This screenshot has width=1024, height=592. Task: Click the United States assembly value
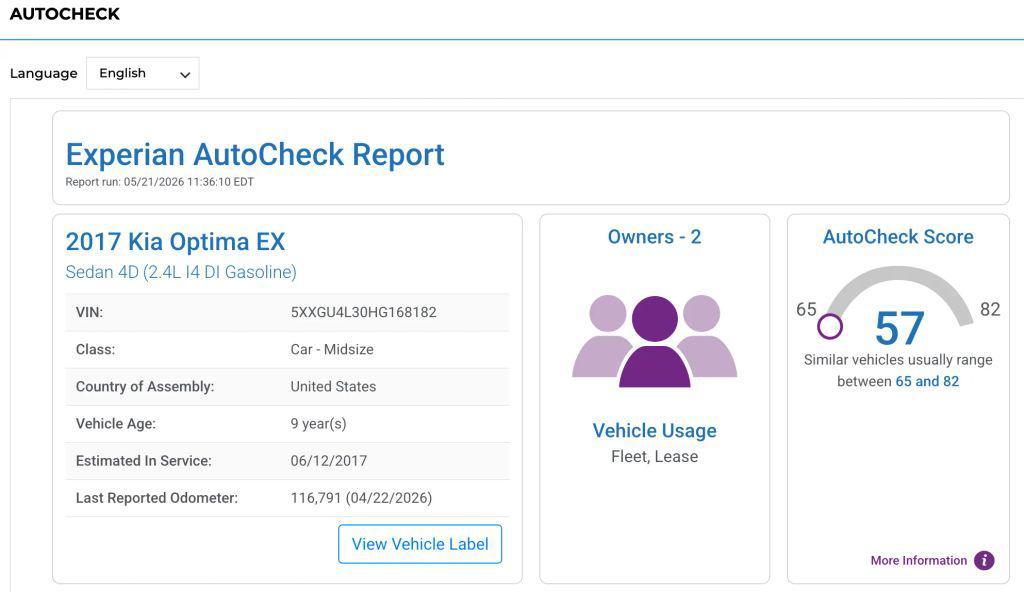pos(333,387)
